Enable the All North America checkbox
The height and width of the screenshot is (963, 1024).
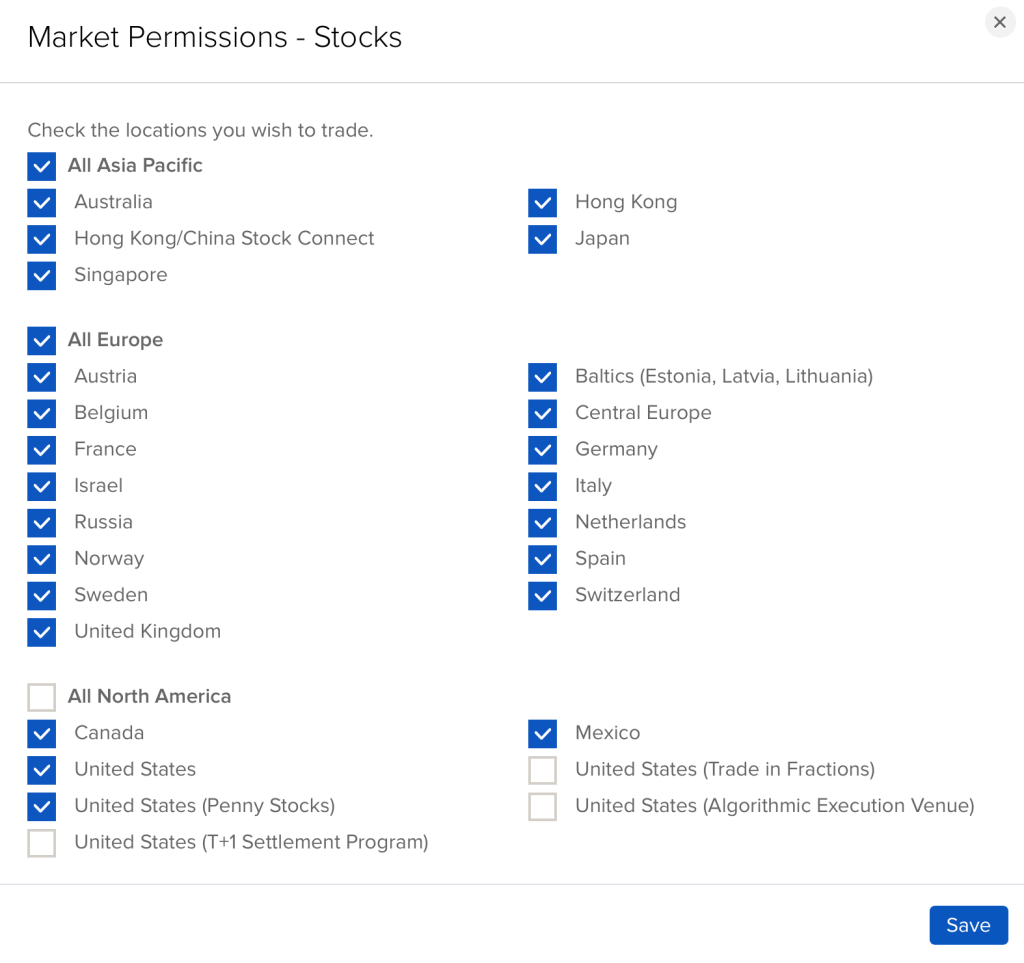42,697
